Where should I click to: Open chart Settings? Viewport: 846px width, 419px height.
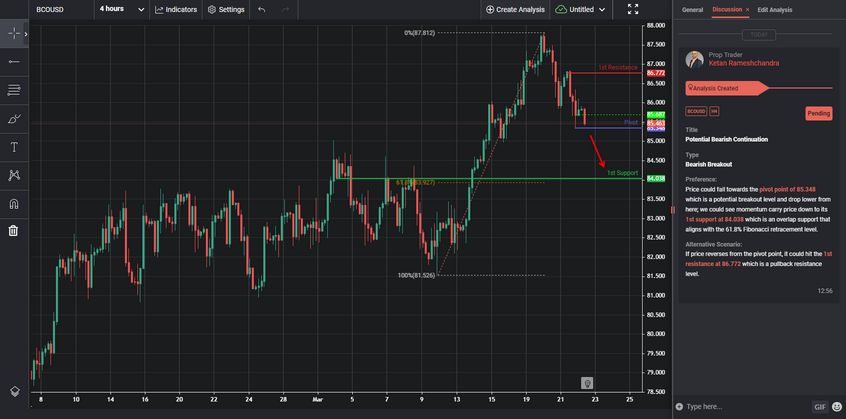pyautogui.click(x=226, y=10)
